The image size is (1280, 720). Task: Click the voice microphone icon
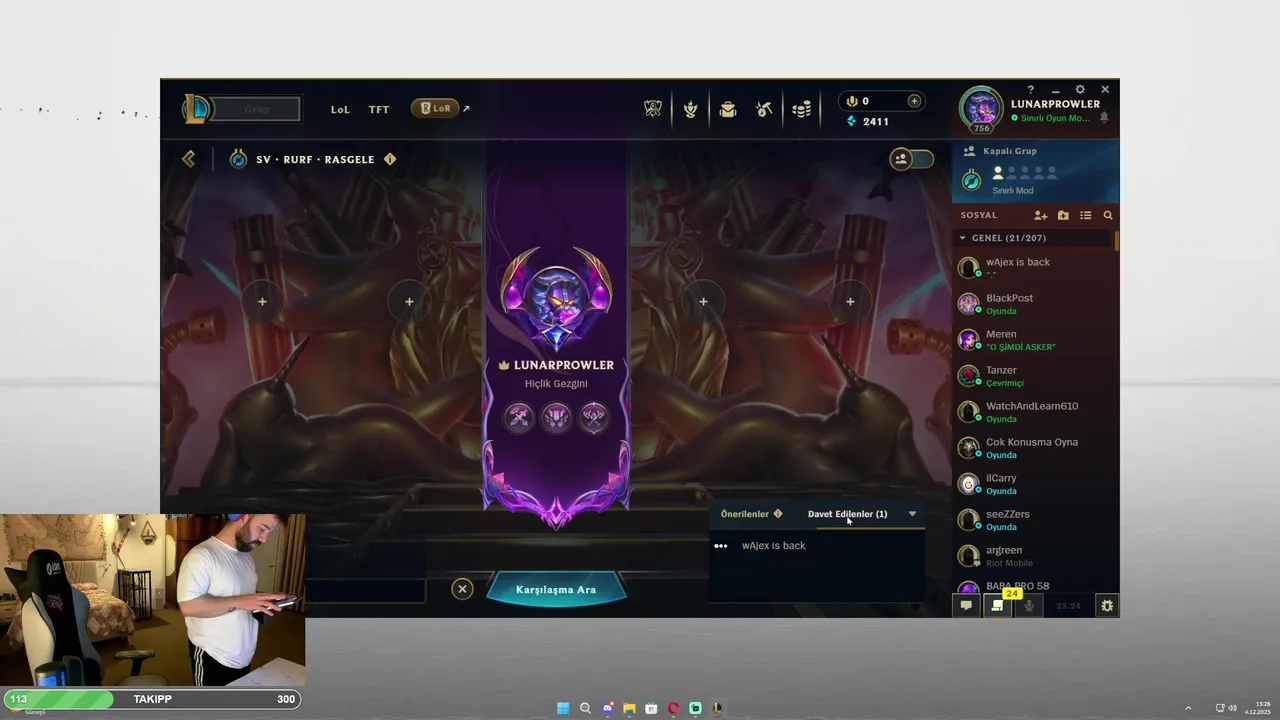tap(1028, 605)
